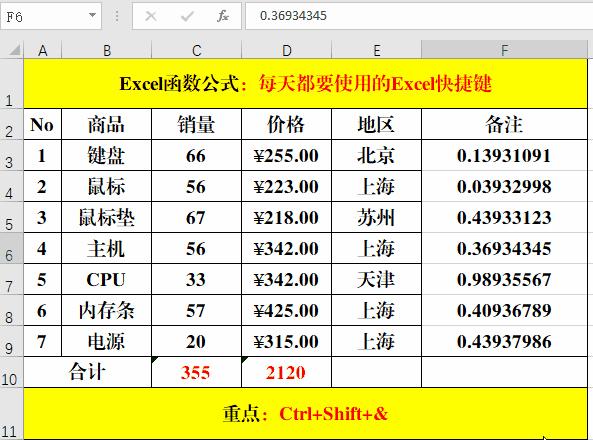Select row 4 header
This screenshot has height=440, width=593.
click(x=11, y=186)
